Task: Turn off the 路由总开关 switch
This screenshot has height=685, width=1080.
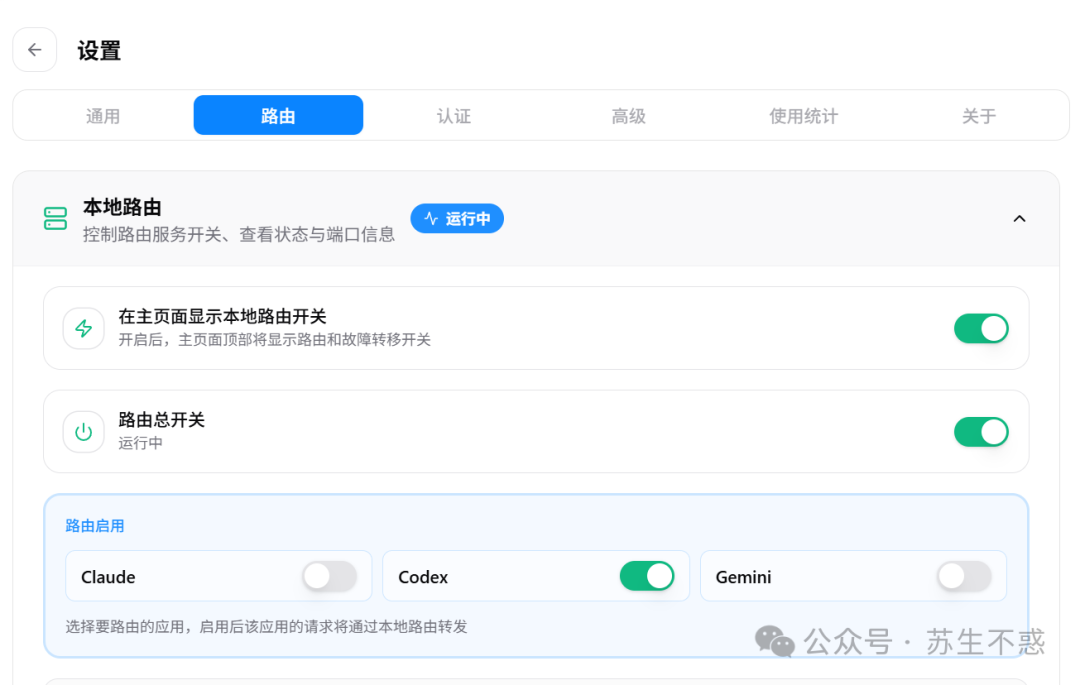Action: tap(981, 432)
